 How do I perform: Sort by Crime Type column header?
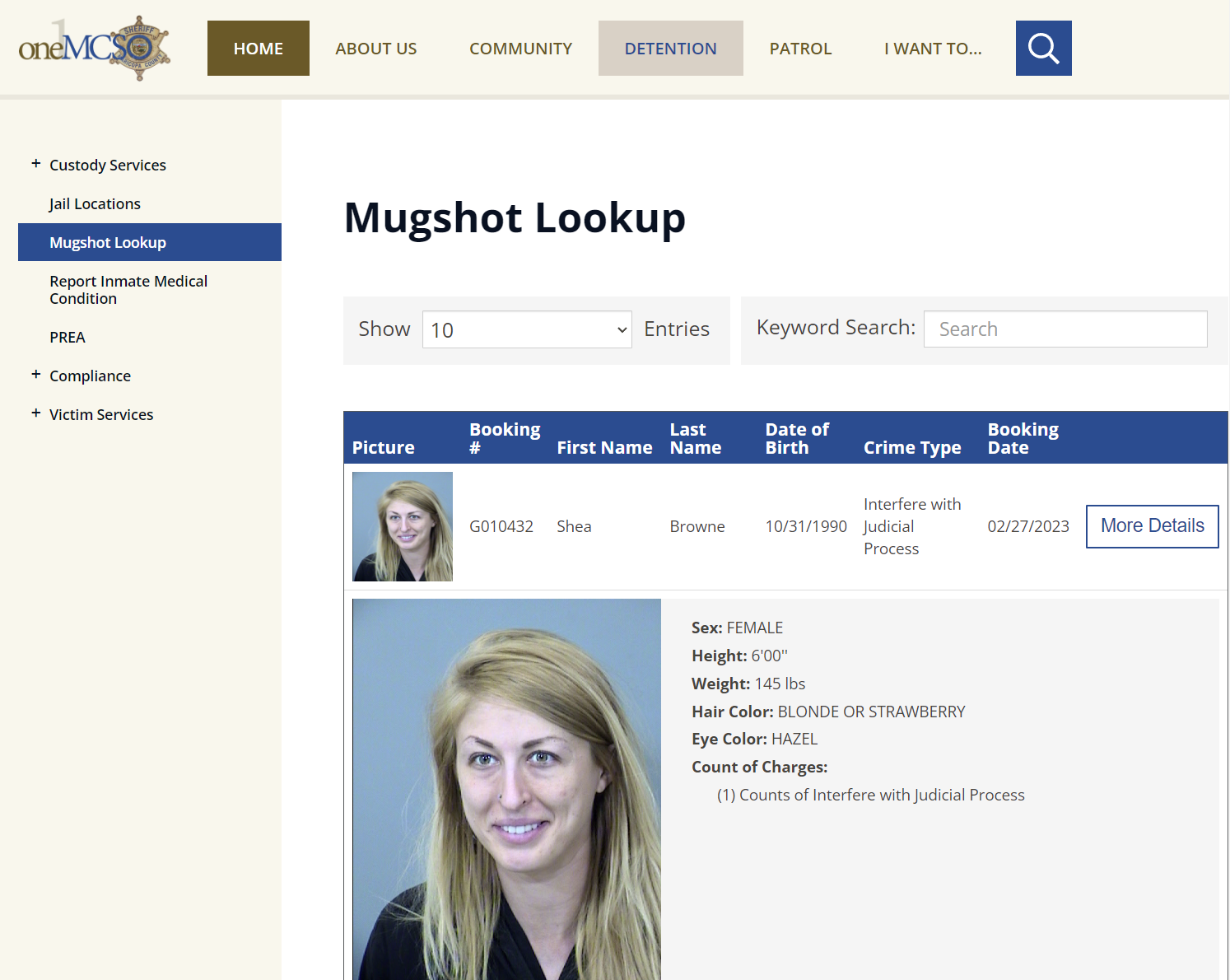pyautogui.click(x=912, y=447)
